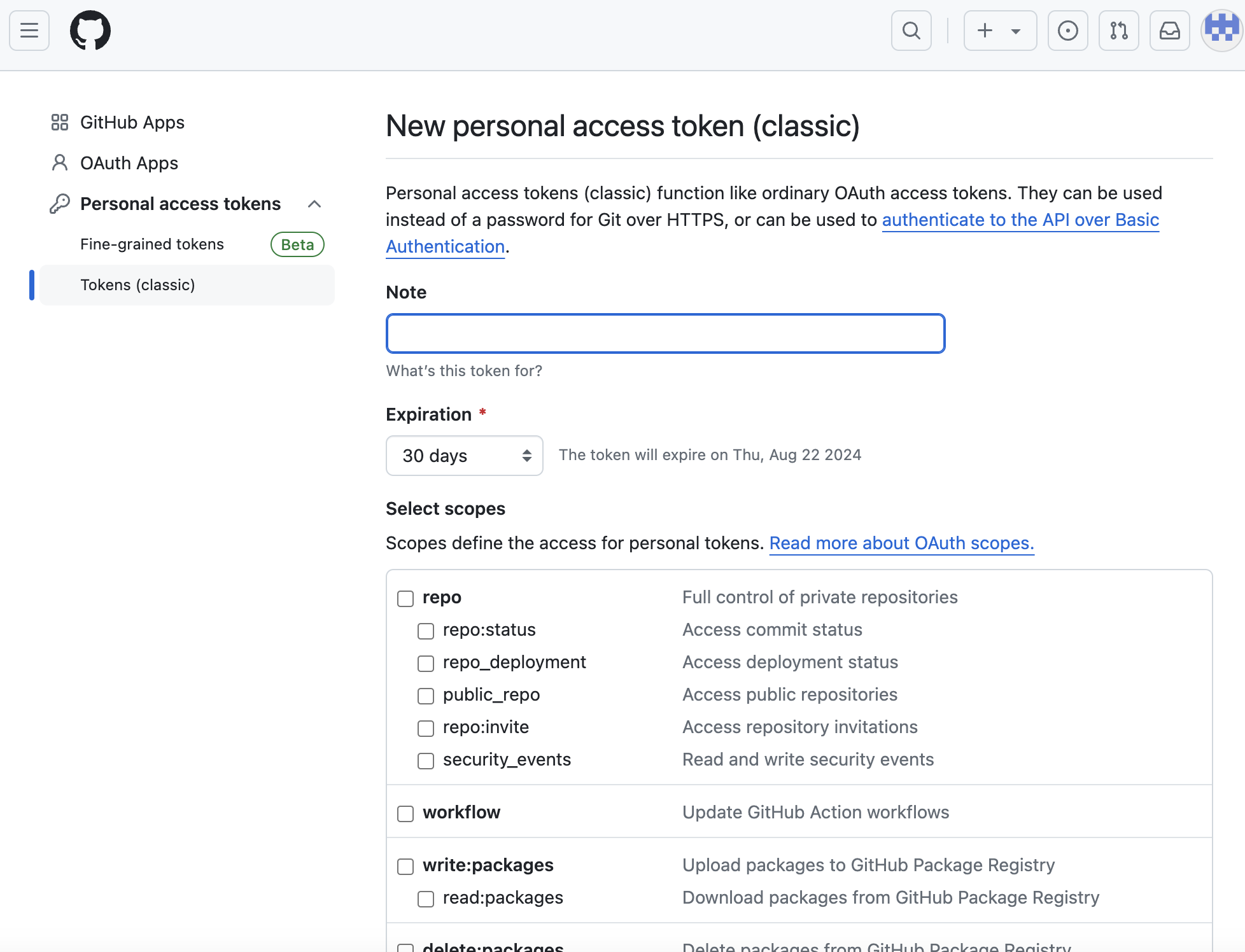Tick the public_repo checkbox
The height and width of the screenshot is (952, 1245).
(426, 696)
